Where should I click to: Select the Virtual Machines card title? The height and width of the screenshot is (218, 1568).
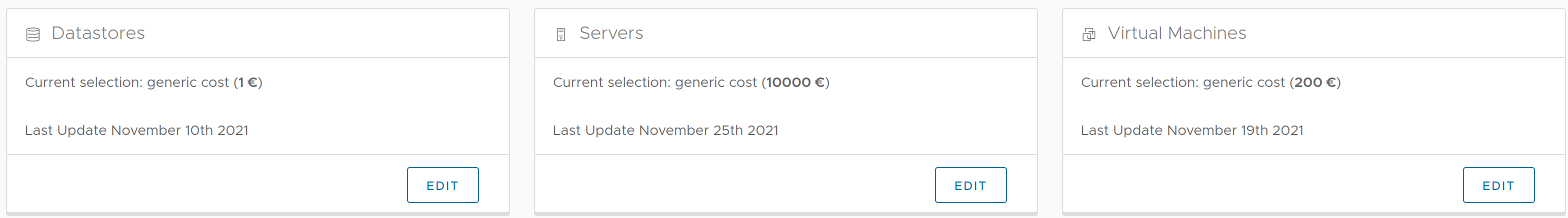click(1176, 33)
